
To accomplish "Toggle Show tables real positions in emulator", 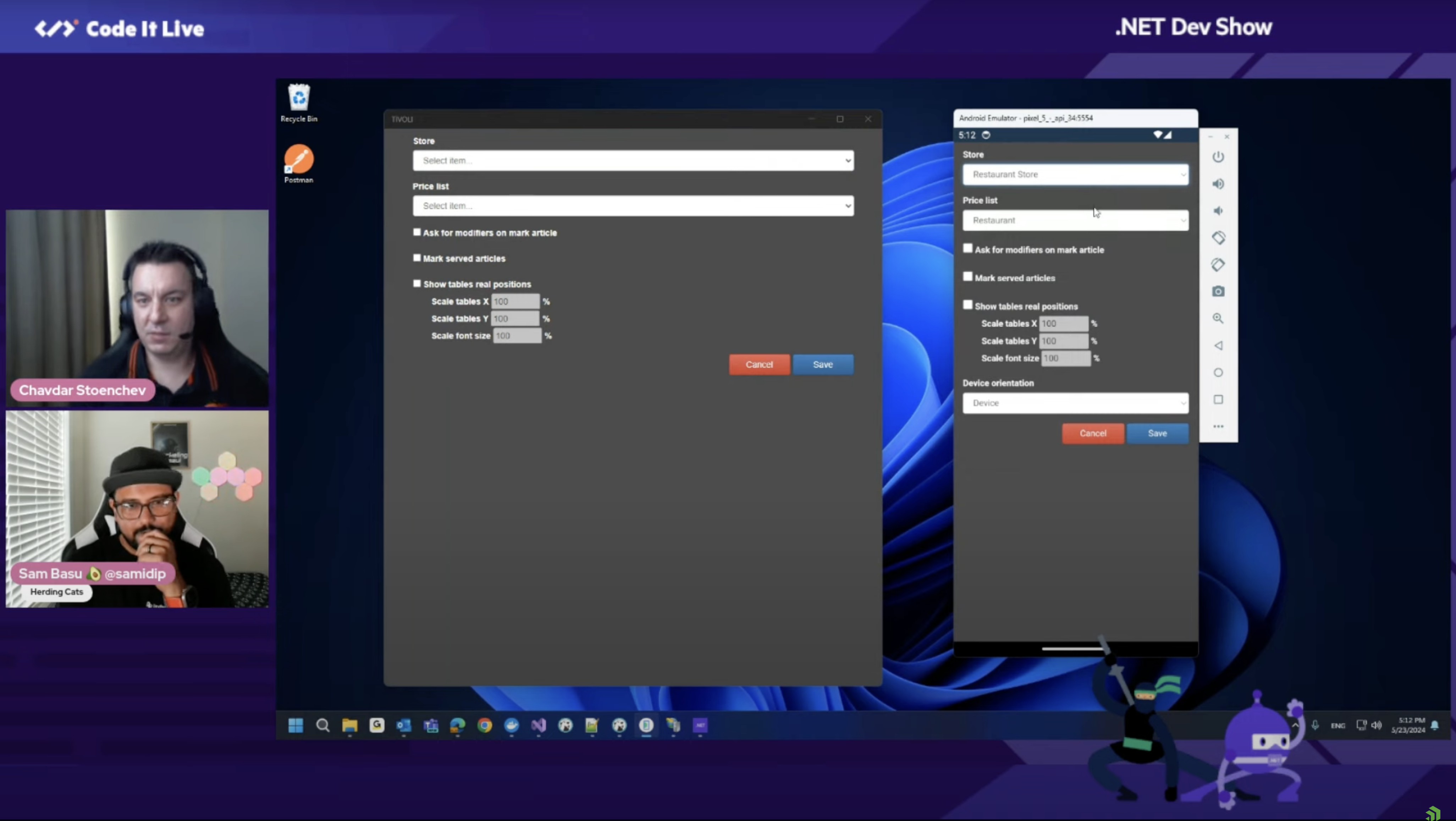I will coord(968,305).
